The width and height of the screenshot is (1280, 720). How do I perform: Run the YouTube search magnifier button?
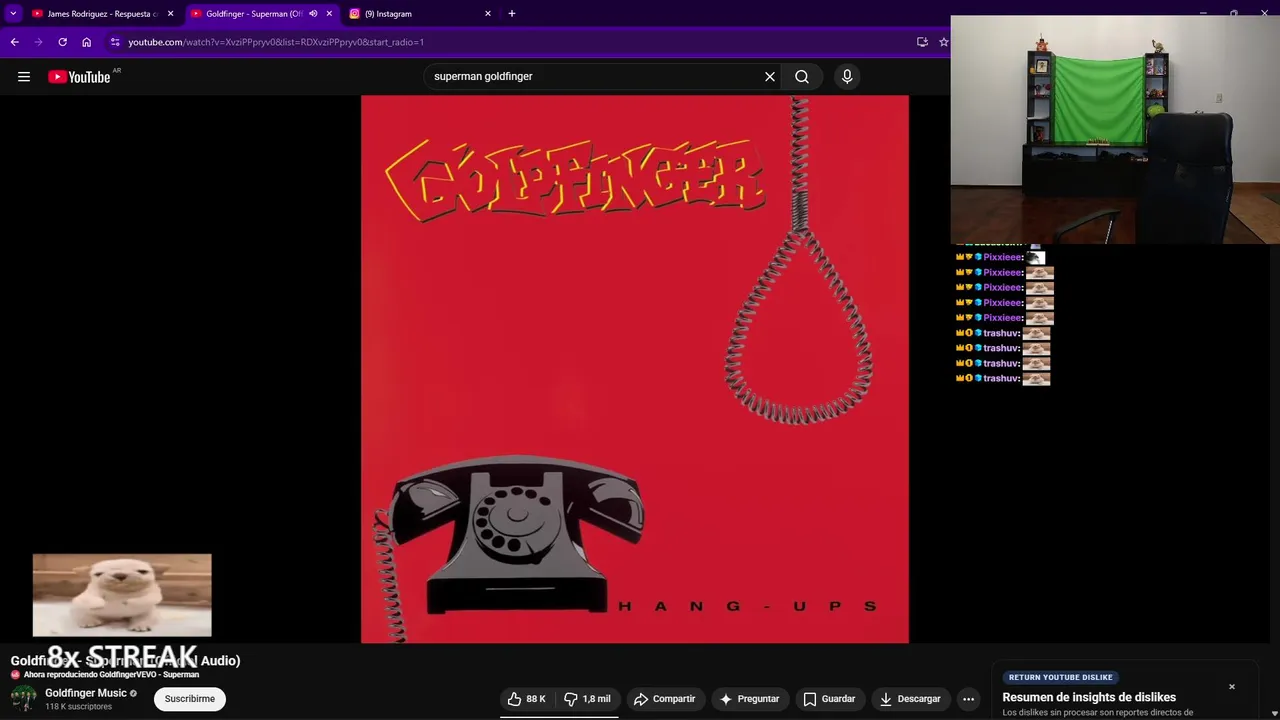802,77
